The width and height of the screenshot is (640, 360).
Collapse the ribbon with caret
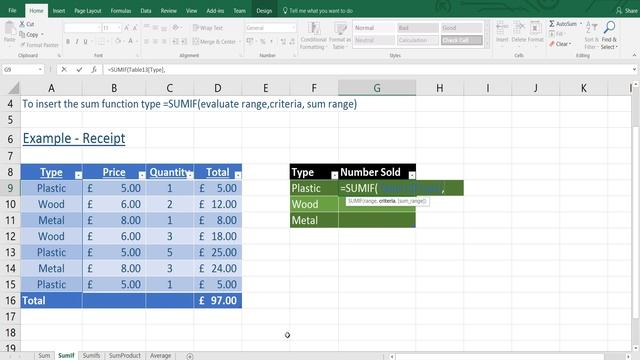[x=634, y=55]
